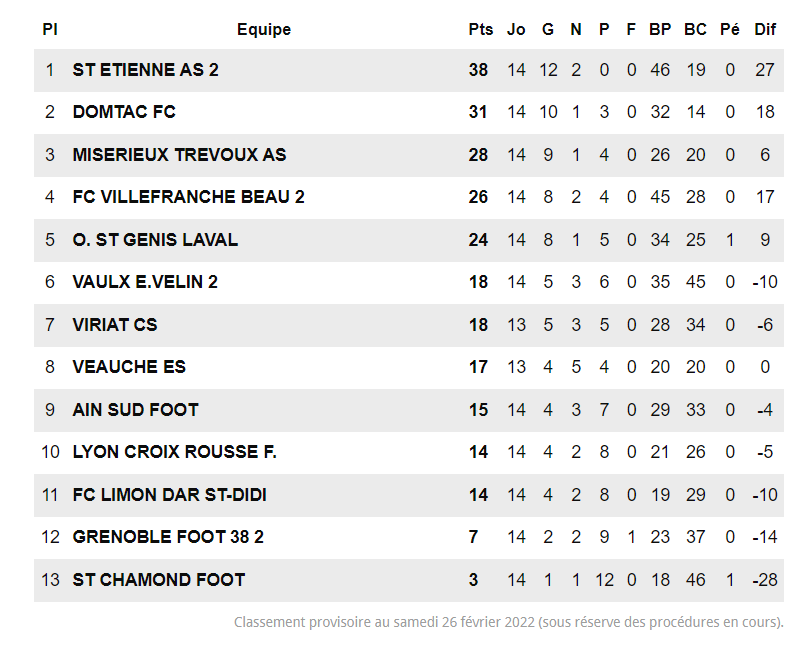Open ST CHAMOND FOOT team link

pyautogui.click(x=158, y=580)
